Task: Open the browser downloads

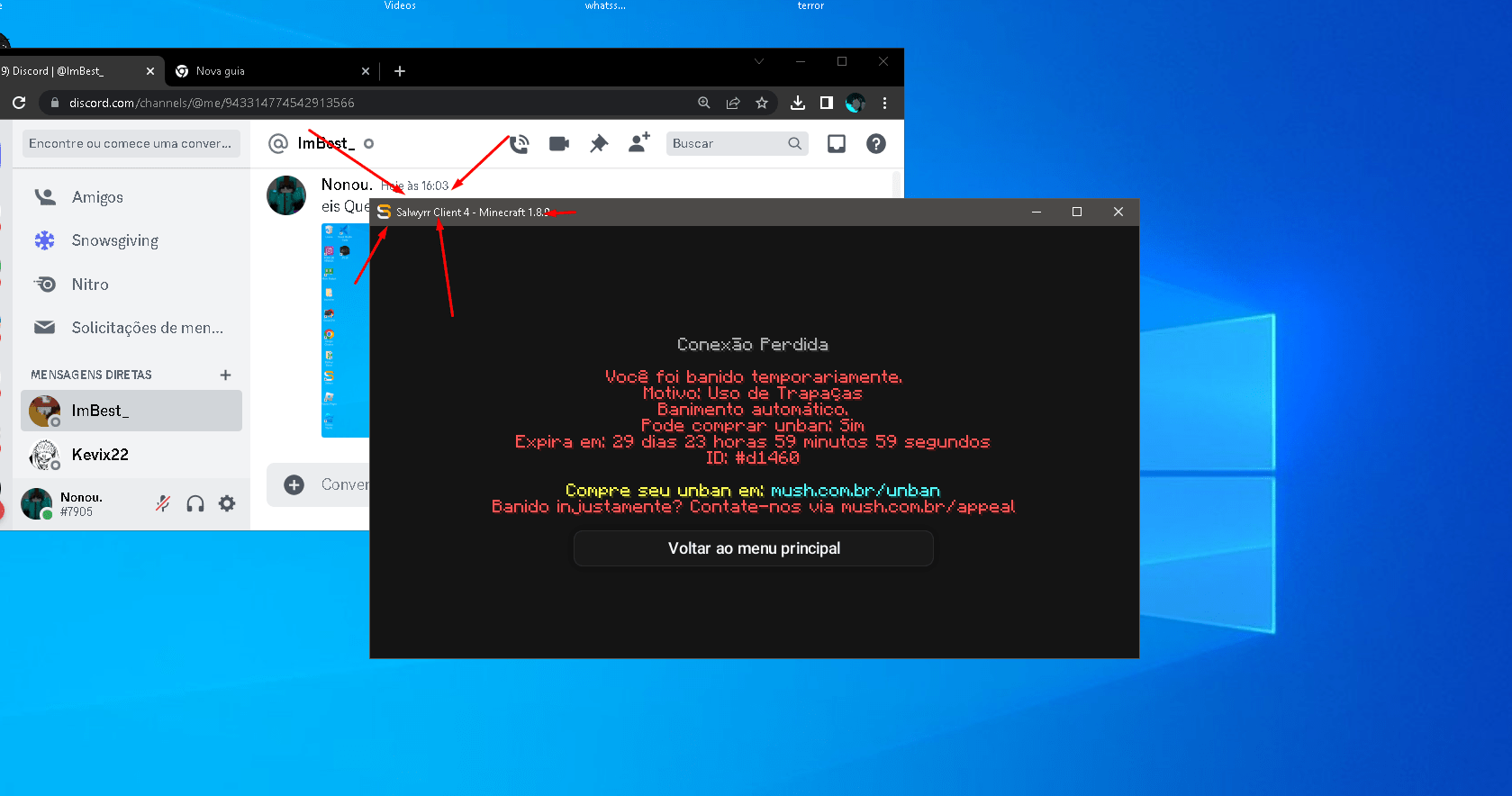Action: click(x=798, y=103)
